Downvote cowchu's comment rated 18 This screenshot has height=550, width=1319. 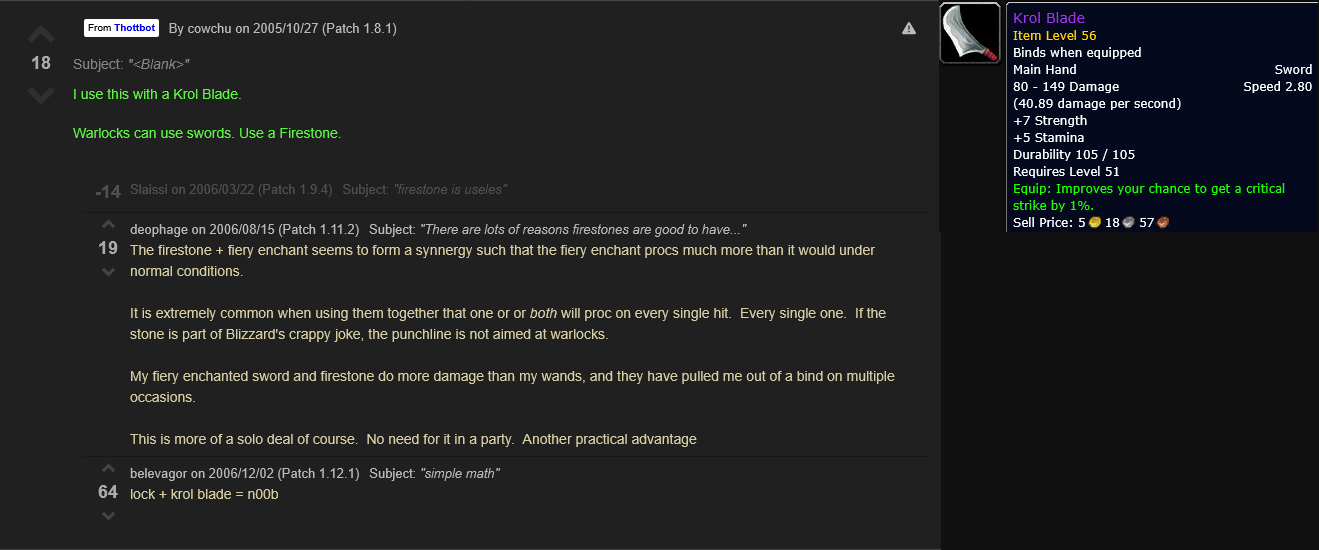pyautogui.click(x=41, y=95)
